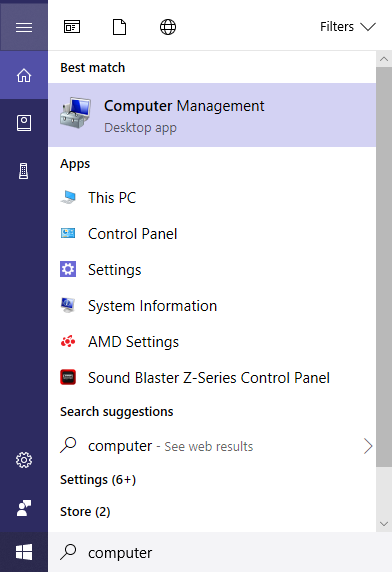Click the results scrollbar thumb

coord(384,267)
